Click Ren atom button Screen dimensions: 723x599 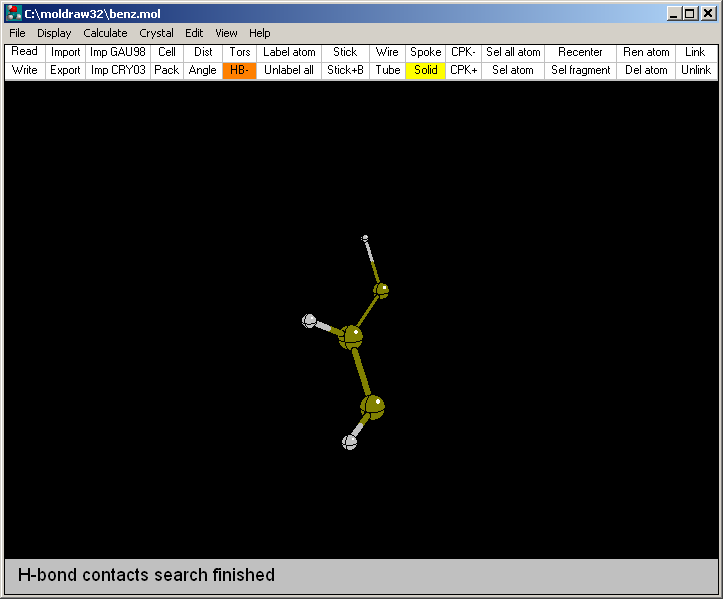coord(646,52)
